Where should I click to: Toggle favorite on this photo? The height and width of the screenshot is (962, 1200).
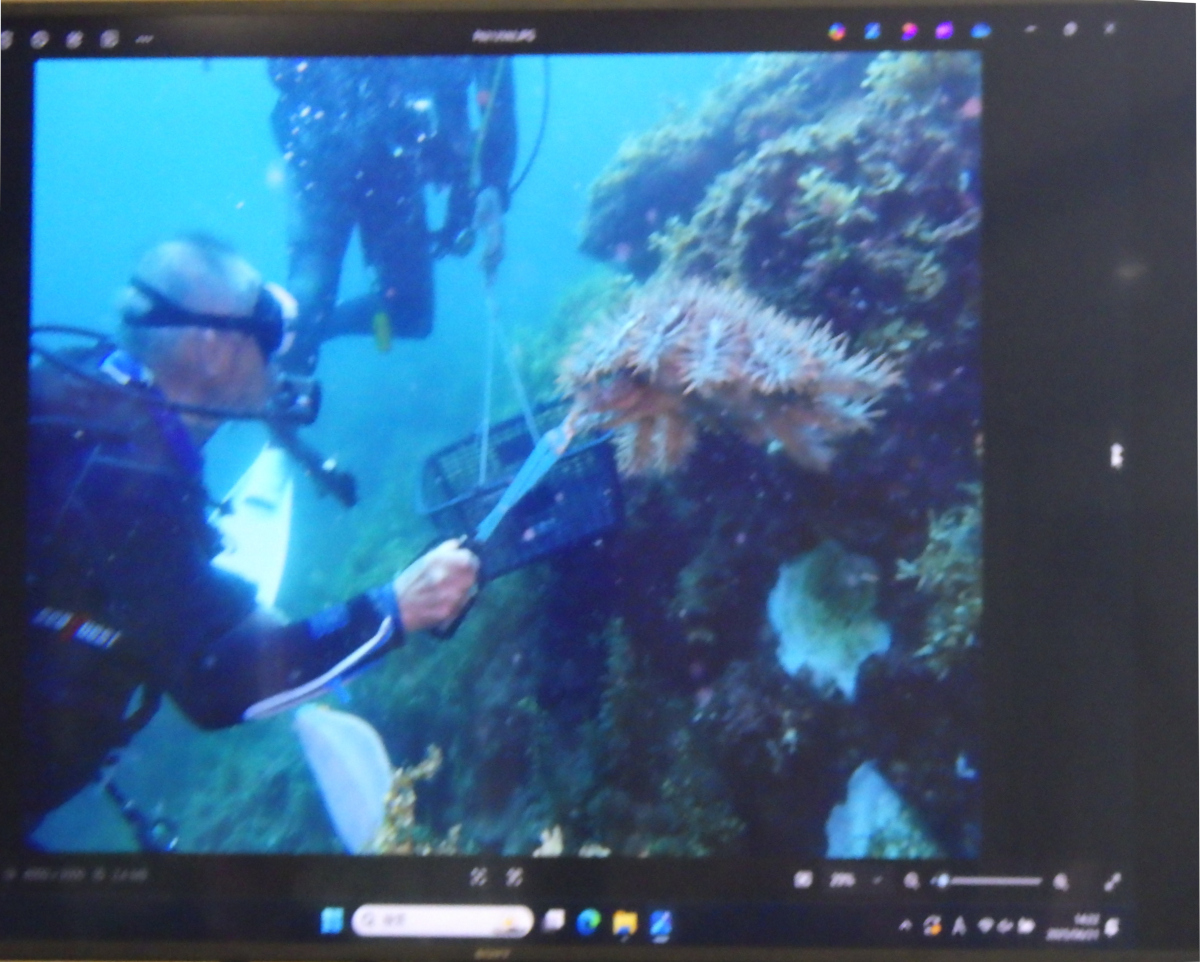click(x=109, y=39)
